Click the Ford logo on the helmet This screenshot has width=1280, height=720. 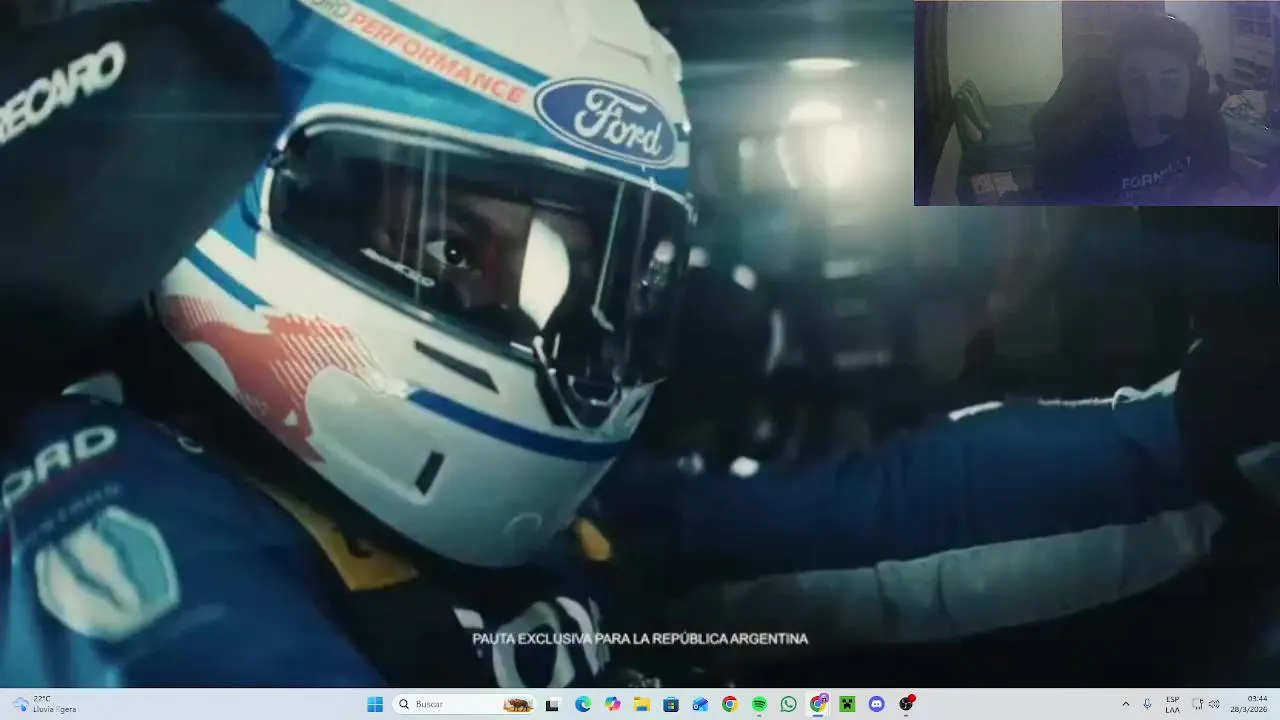606,121
